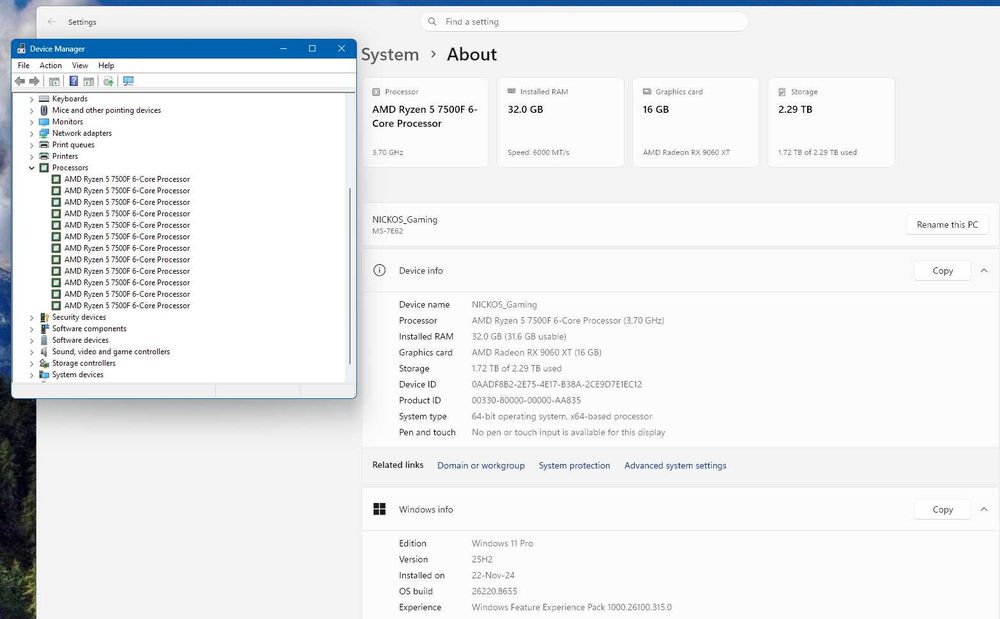
Task: Click the Software devices category icon
Action: (x=44, y=340)
